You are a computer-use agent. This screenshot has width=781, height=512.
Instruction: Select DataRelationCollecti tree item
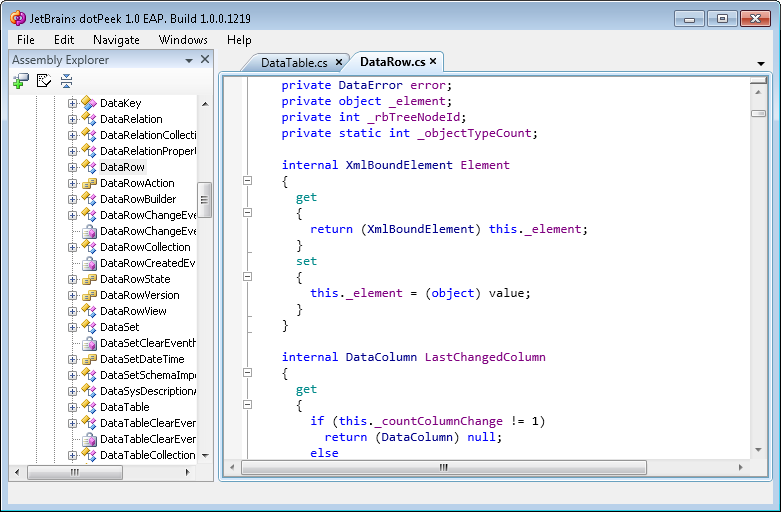click(148, 135)
